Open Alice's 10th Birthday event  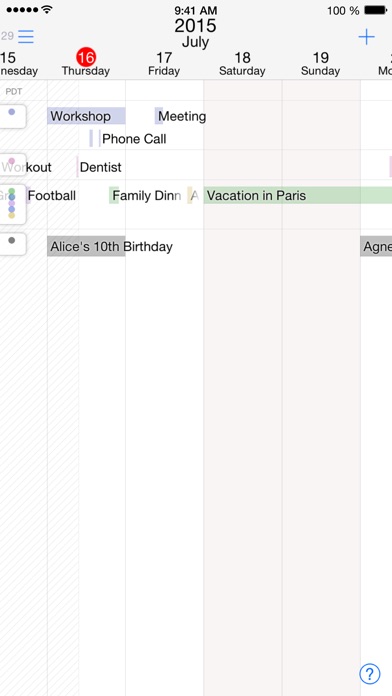(x=110, y=246)
